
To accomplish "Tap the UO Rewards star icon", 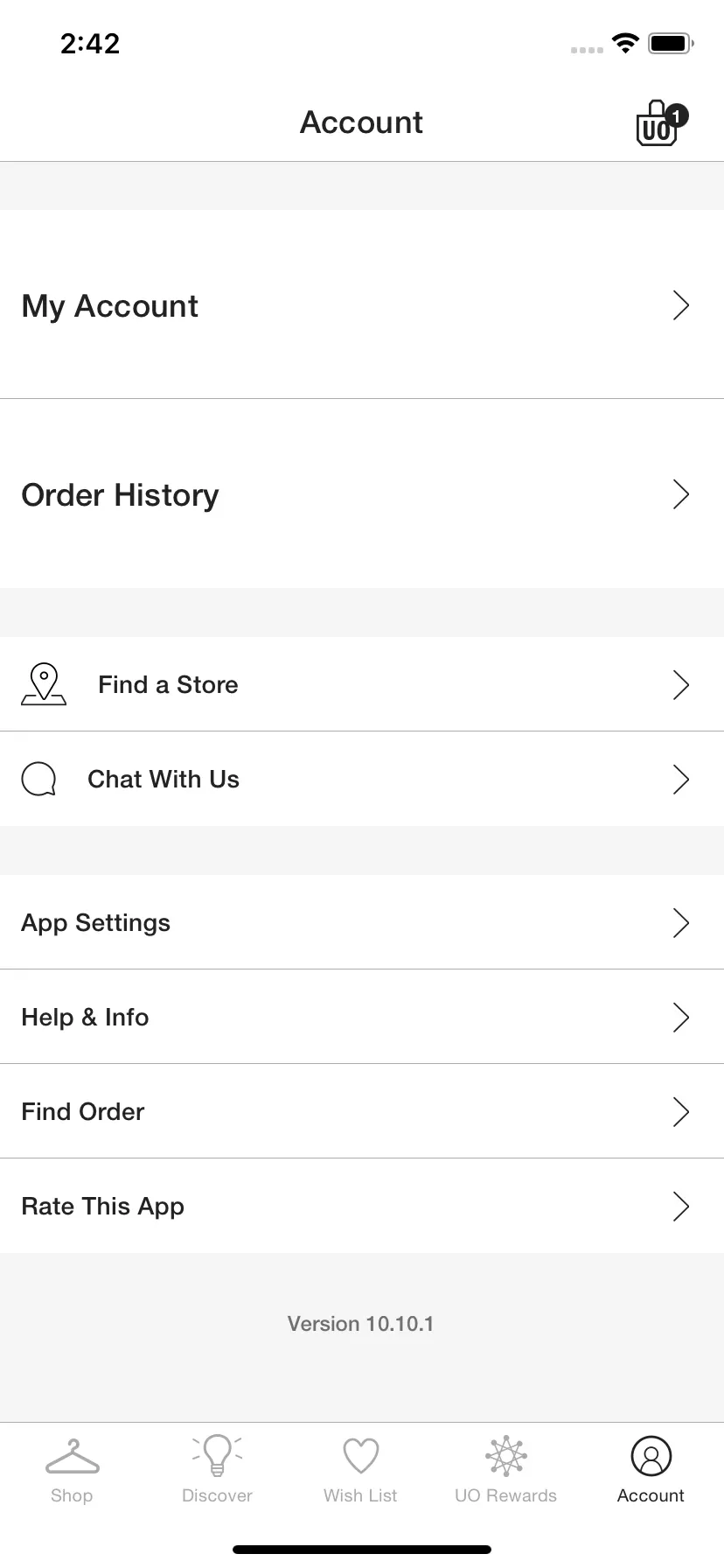I will (x=505, y=1456).
